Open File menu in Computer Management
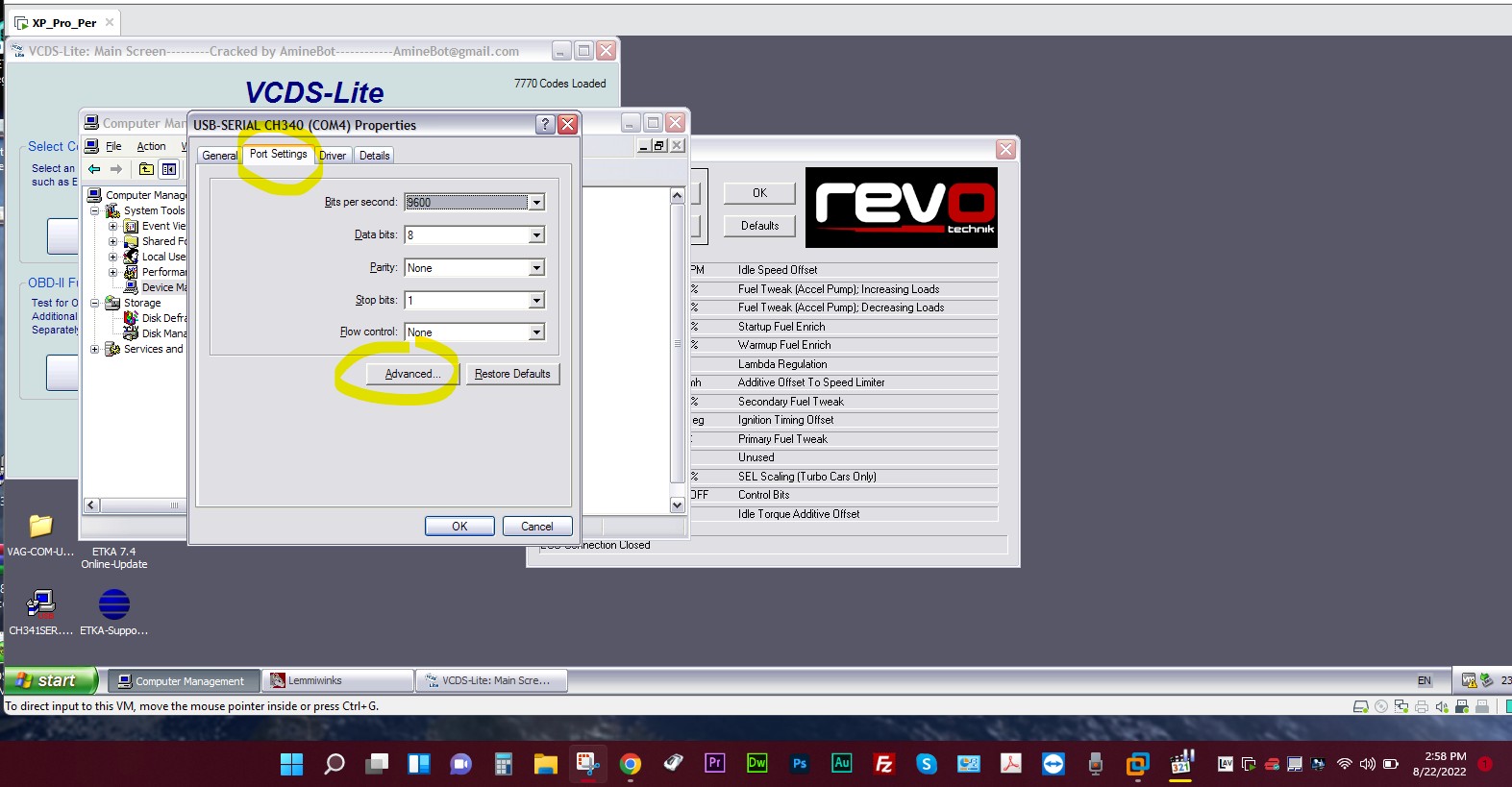 coord(113,146)
